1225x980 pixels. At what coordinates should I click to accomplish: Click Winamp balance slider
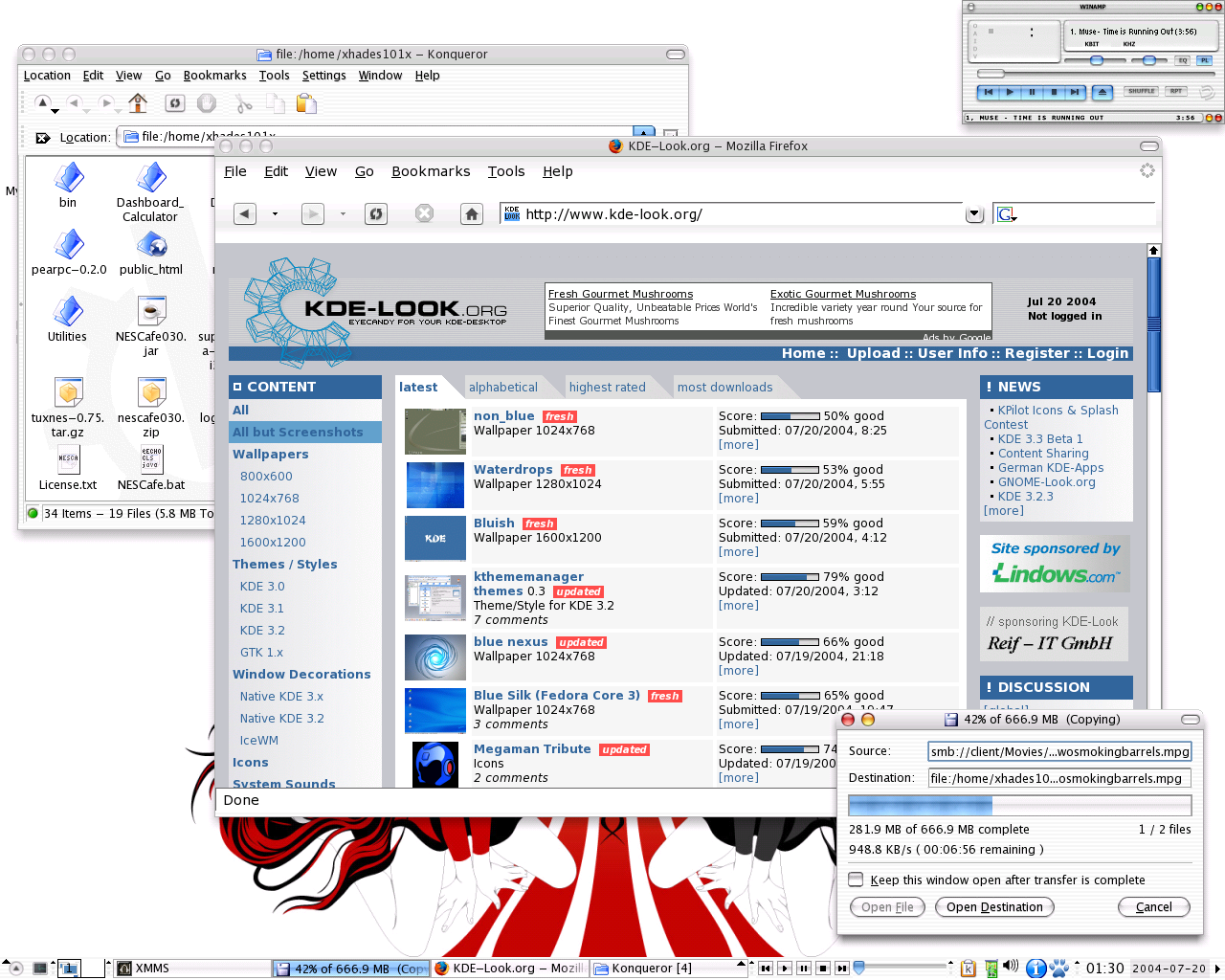point(1148,60)
